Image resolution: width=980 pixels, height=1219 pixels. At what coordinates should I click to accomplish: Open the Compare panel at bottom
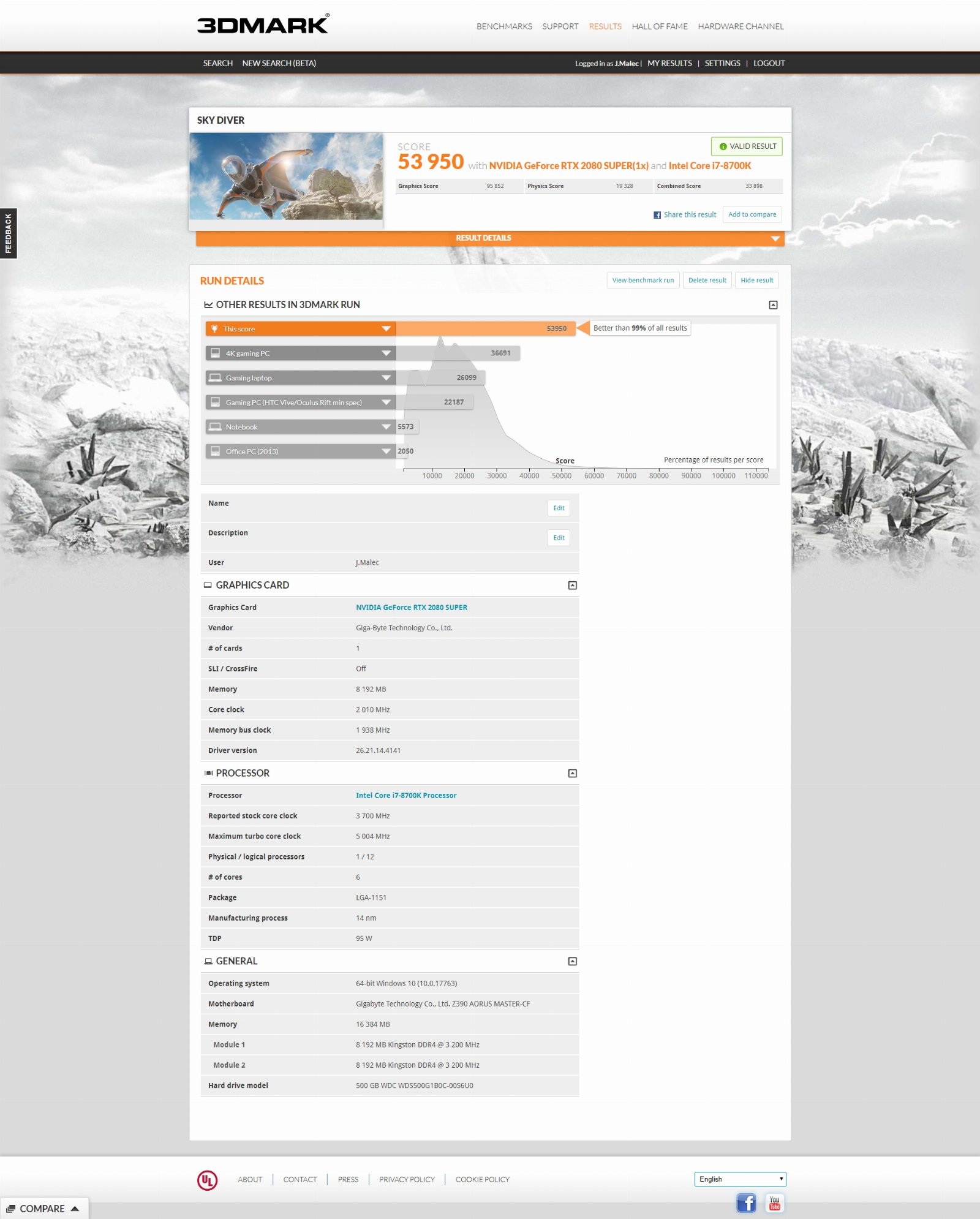point(44,1209)
